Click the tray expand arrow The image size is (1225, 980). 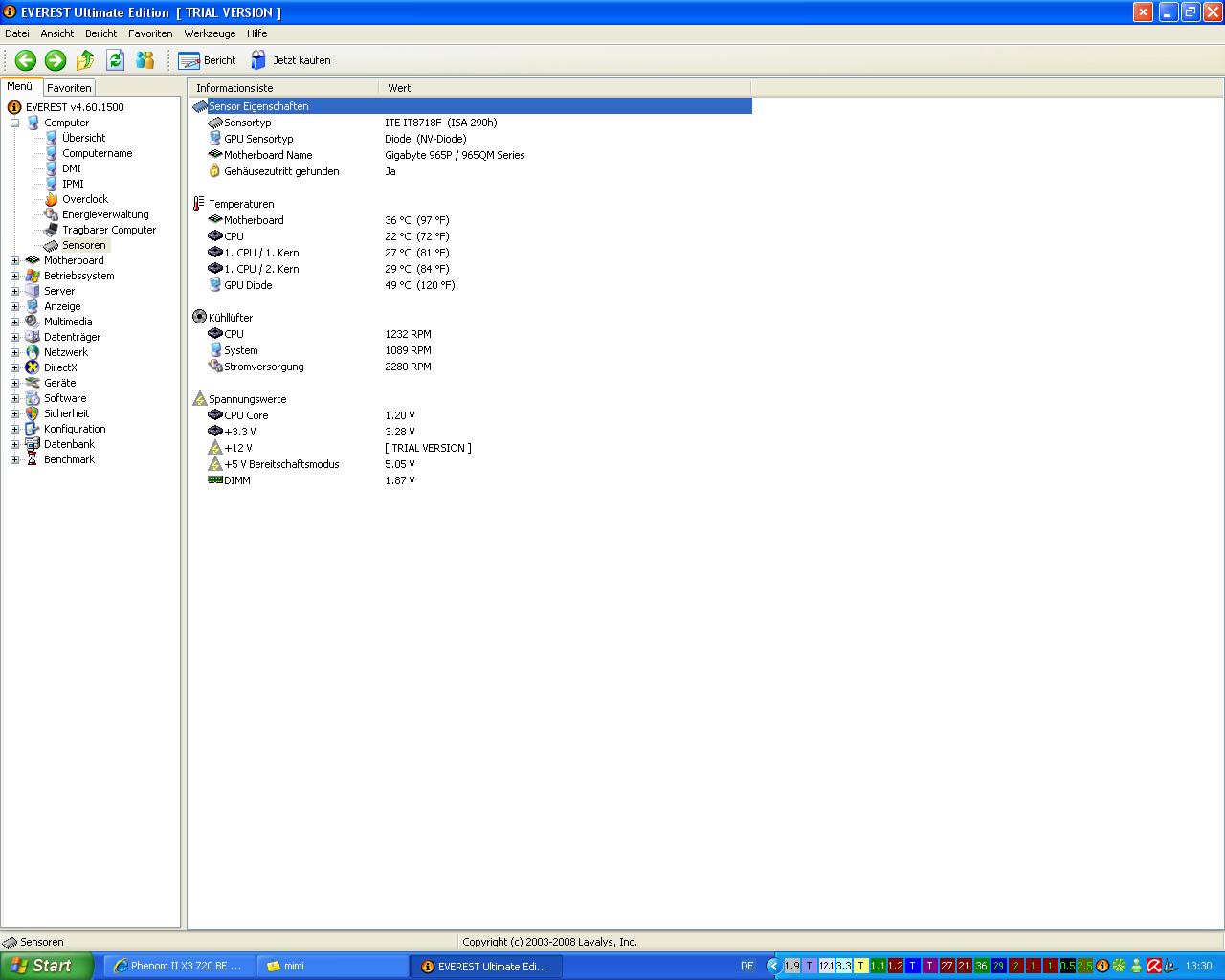[x=774, y=966]
